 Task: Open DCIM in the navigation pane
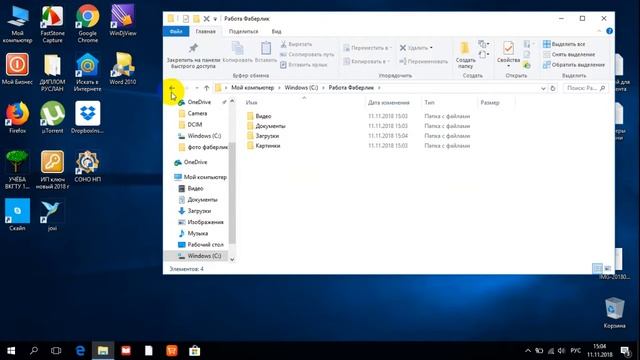194,124
